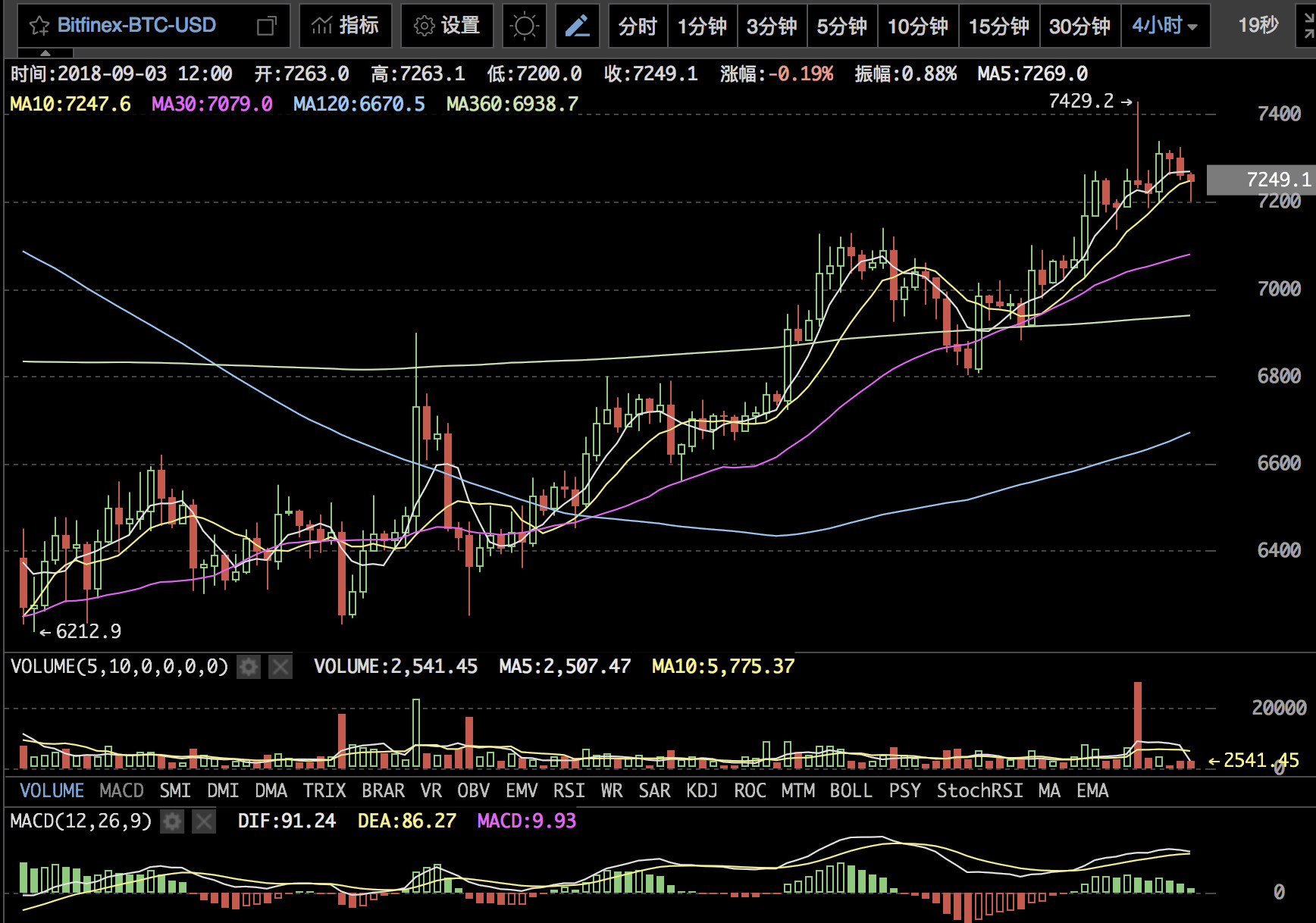Select the KDJ indicator tab
Image resolution: width=1316 pixels, height=923 pixels.
coord(702,791)
